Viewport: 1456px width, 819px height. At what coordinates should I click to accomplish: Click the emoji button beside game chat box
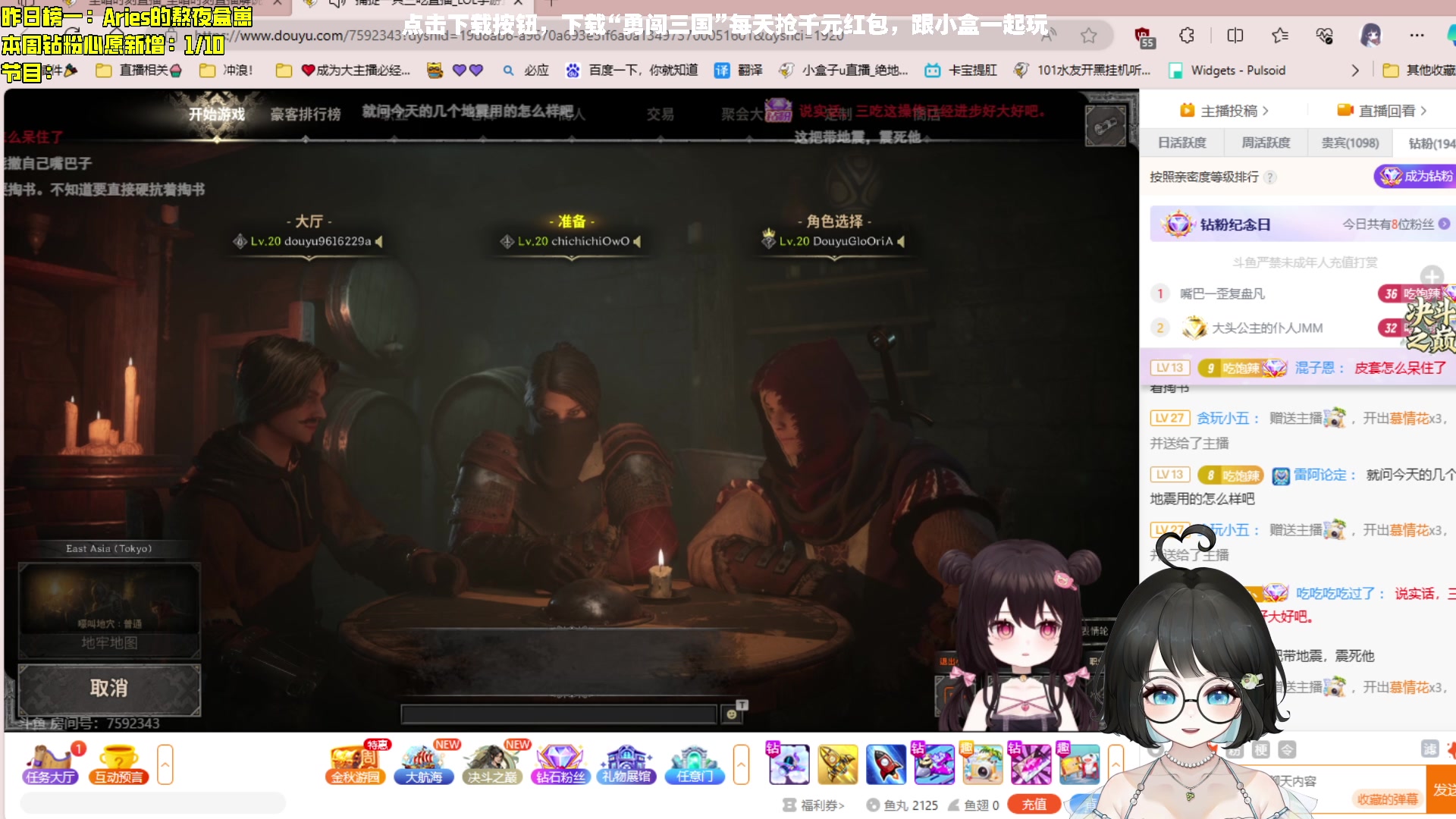point(732,714)
